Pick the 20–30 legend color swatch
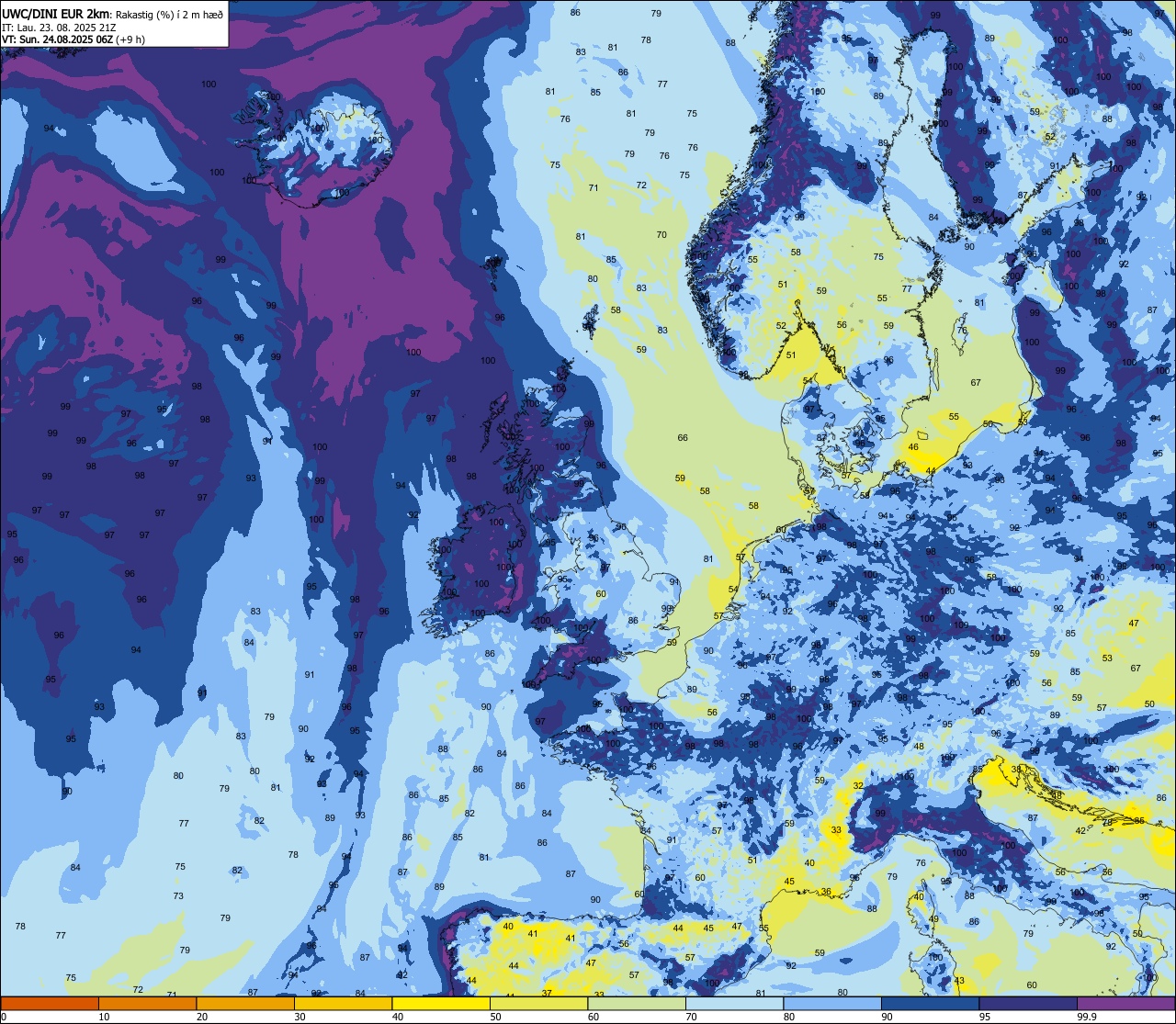This screenshot has width=1176, height=1024. coord(245,1003)
